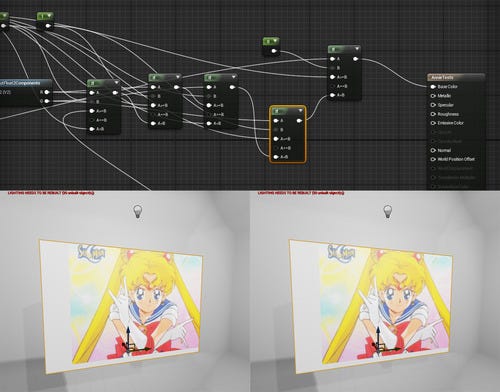The width and height of the screenshot is (500, 392).
Task: Collapse the If node beside BreakOutFloat2Components
Action: 116,83
